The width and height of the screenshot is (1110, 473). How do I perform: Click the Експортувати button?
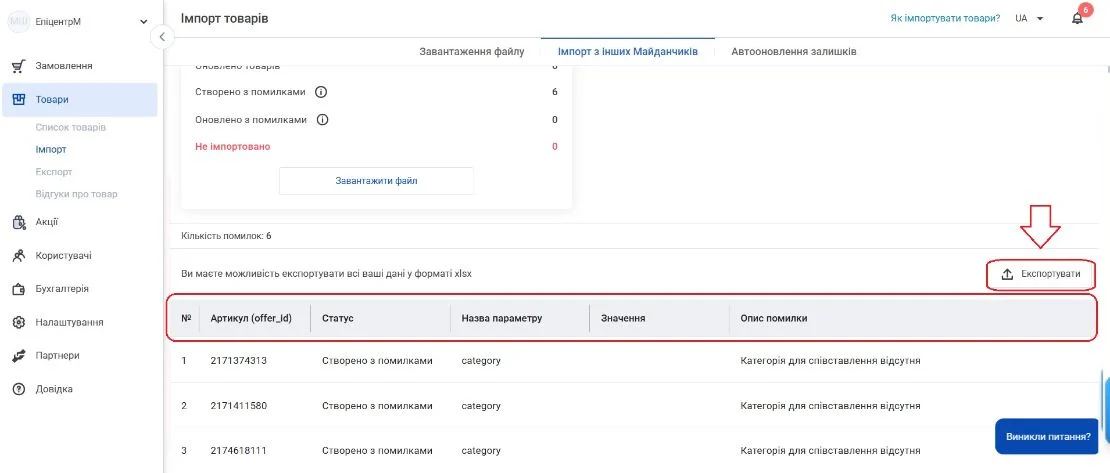1041,275
